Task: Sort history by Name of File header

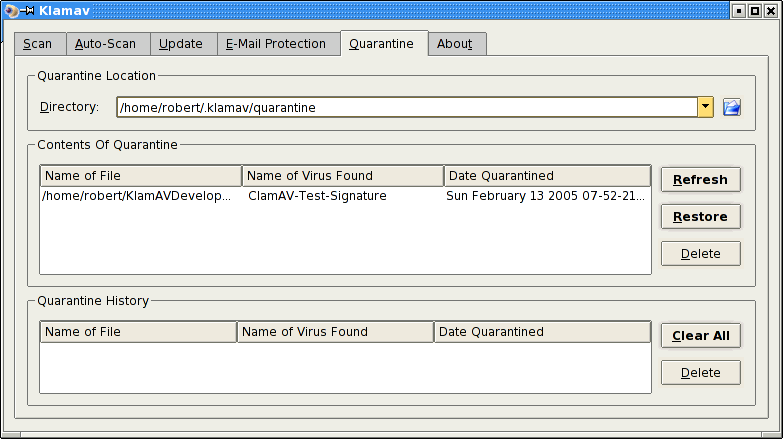Action: pos(138,332)
